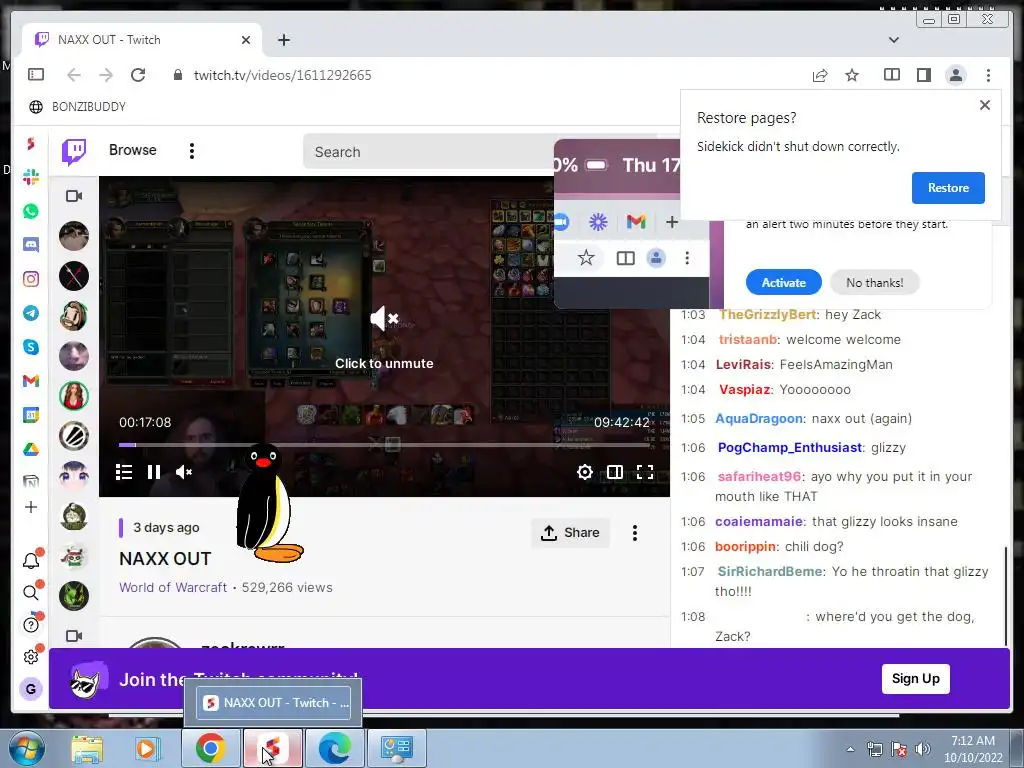This screenshot has height=768, width=1024.
Task: Open the G profile avatar in the sidebar
Action: (31, 689)
